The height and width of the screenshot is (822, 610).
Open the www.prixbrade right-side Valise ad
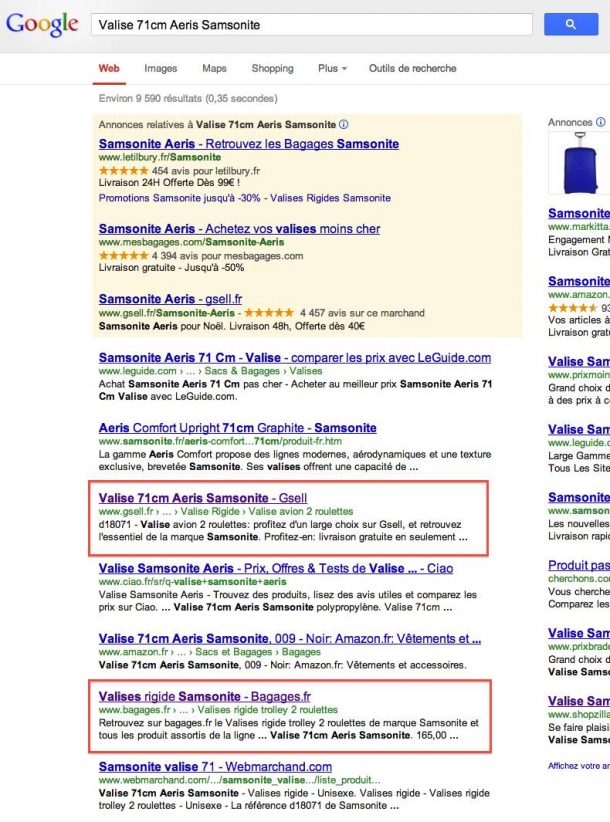click(x=579, y=633)
